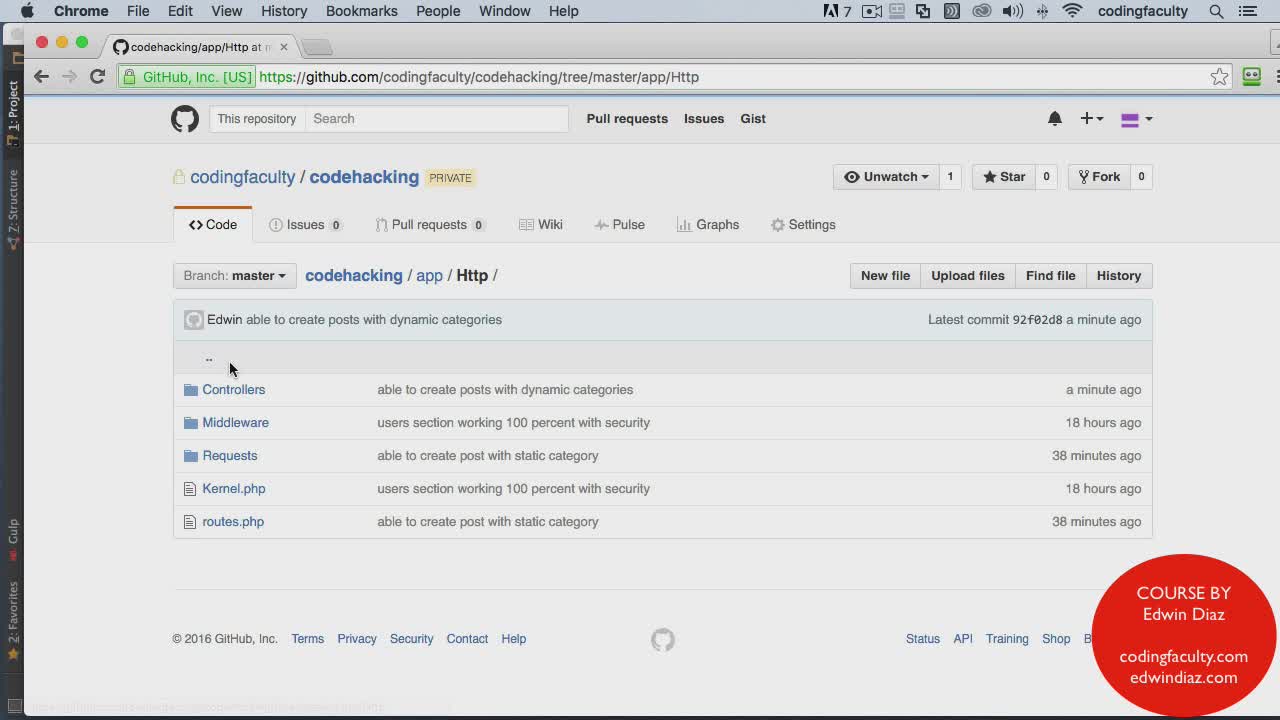Click the footer GitHub logo

point(663,640)
